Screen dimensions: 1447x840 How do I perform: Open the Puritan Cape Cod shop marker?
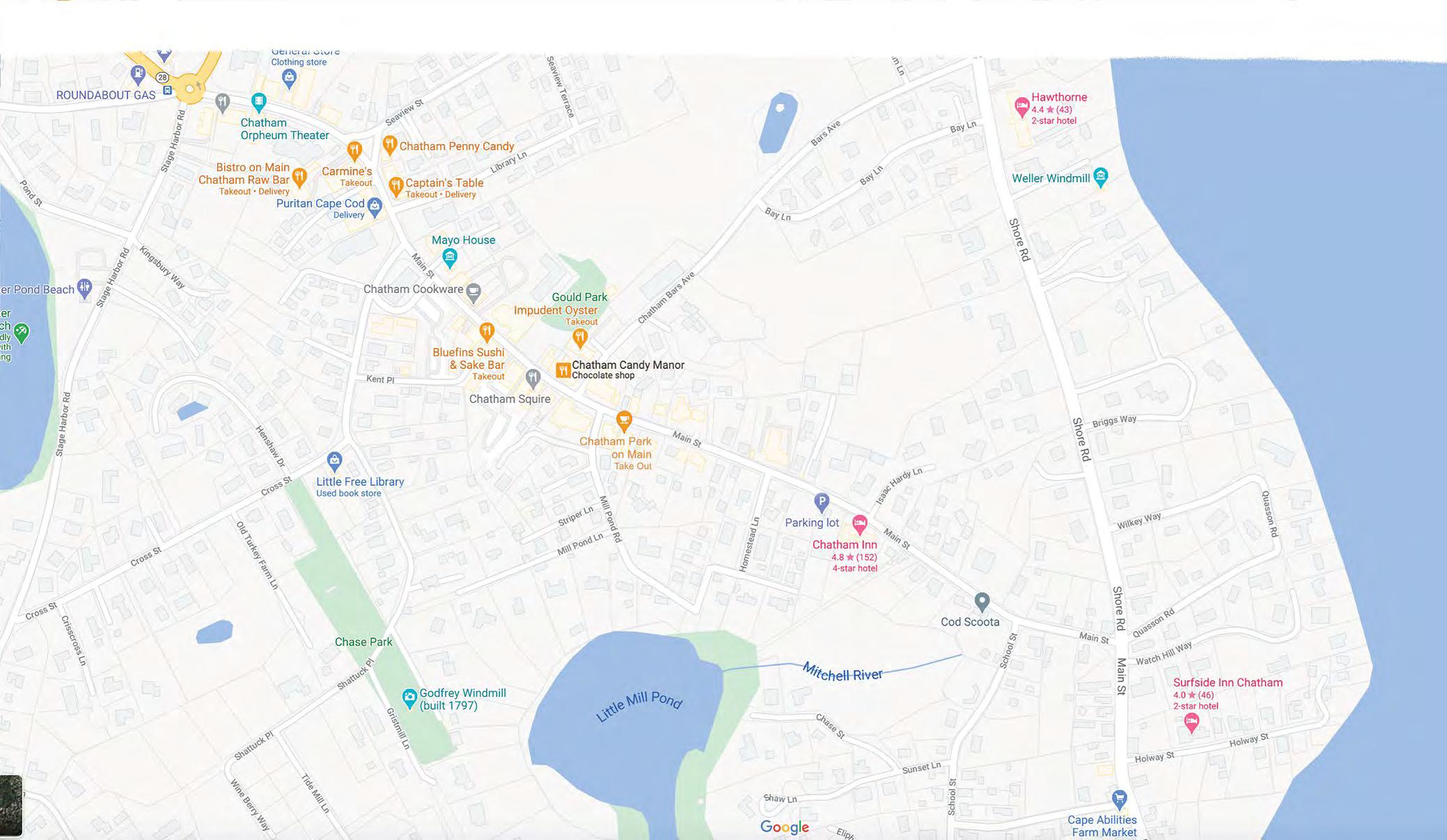point(375,206)
